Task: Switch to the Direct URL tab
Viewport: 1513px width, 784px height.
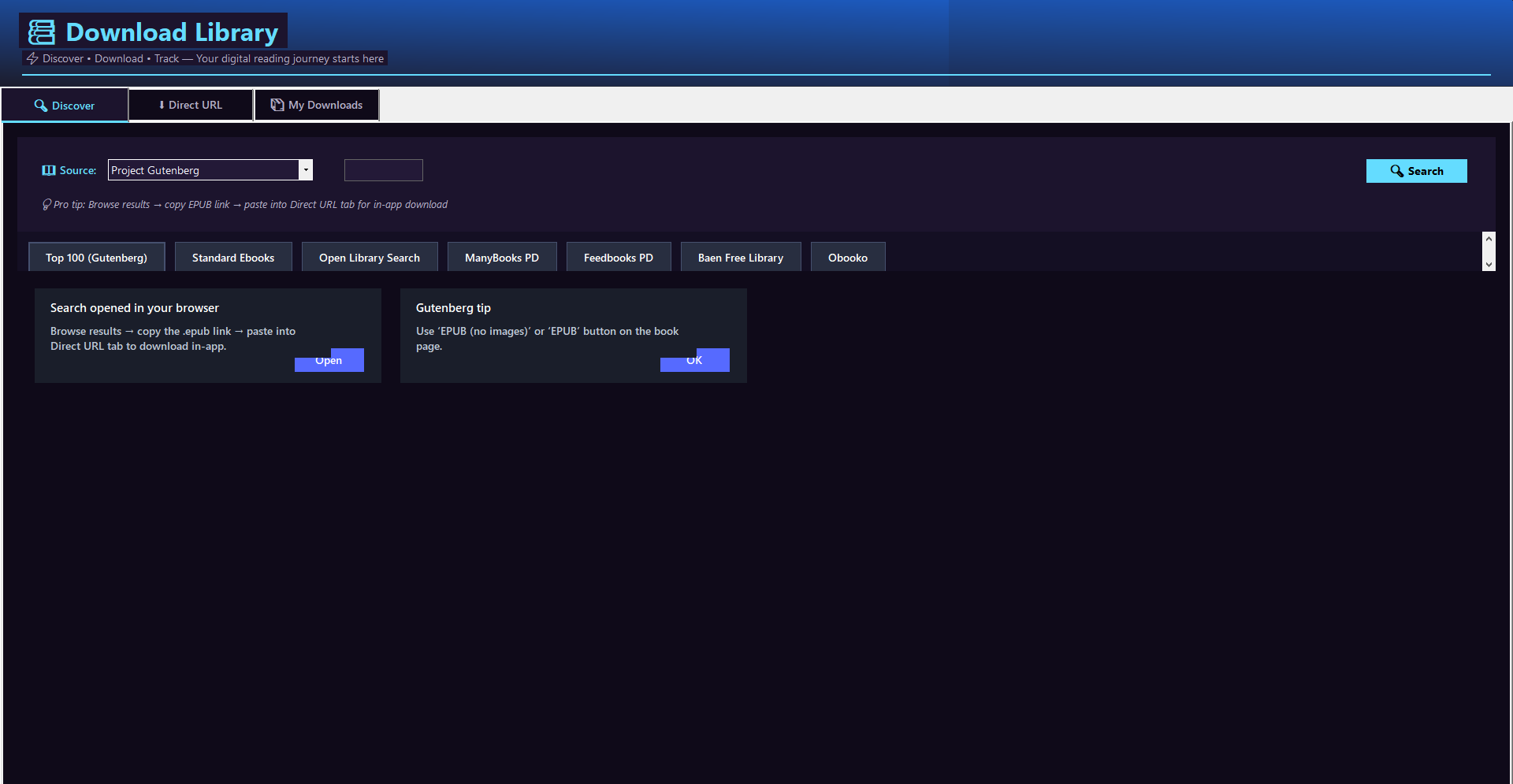Action: (x=191, y=104)
